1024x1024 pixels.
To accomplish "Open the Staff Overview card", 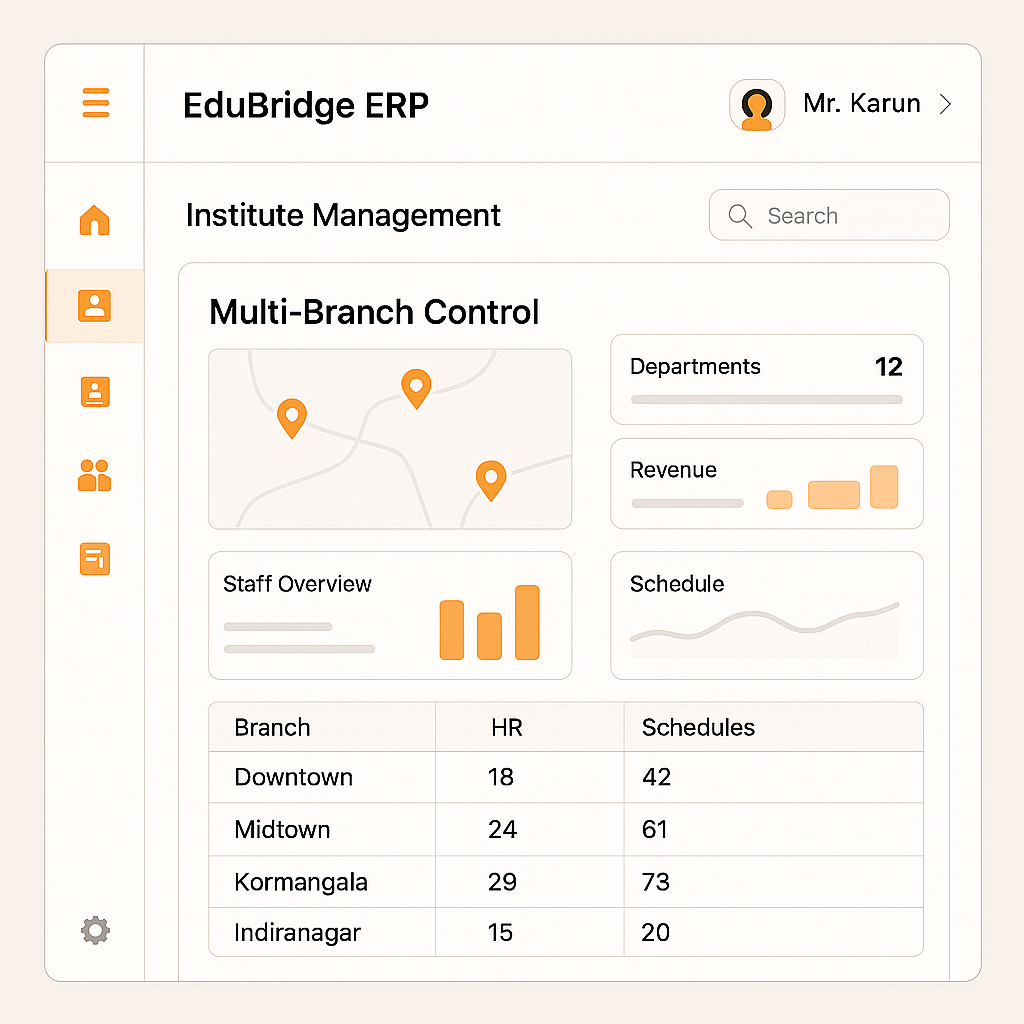I will point(389,615).
